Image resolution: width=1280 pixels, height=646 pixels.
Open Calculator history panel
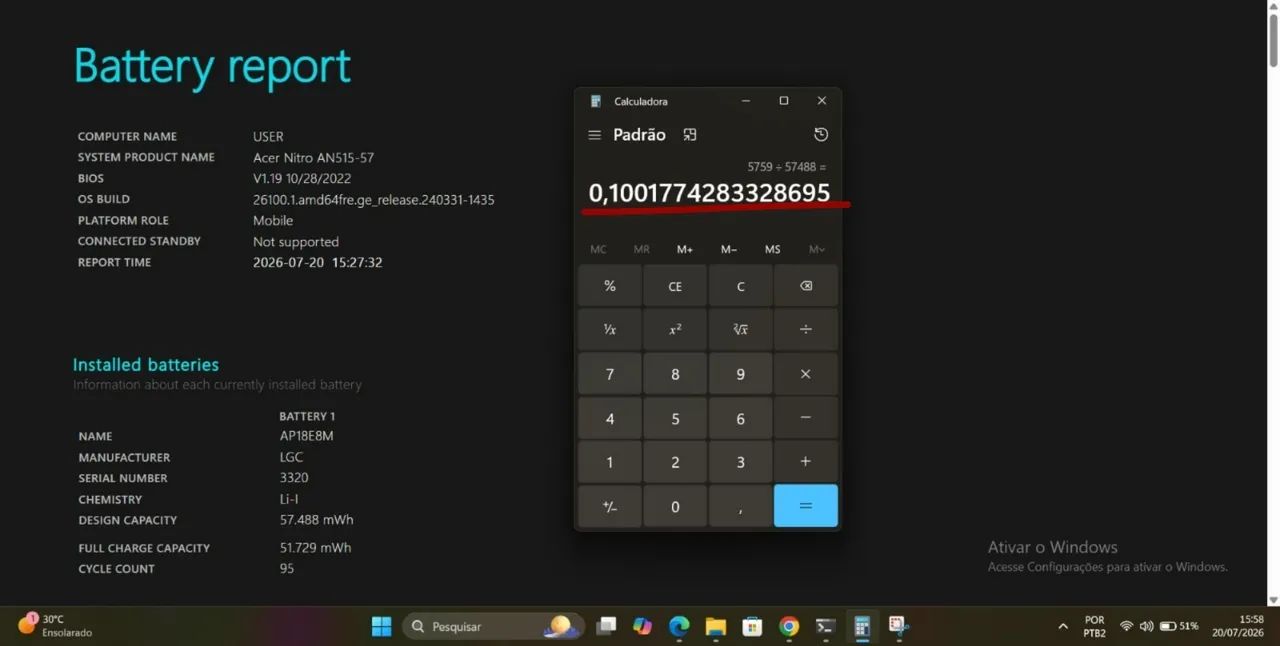[x=821, y=135]
